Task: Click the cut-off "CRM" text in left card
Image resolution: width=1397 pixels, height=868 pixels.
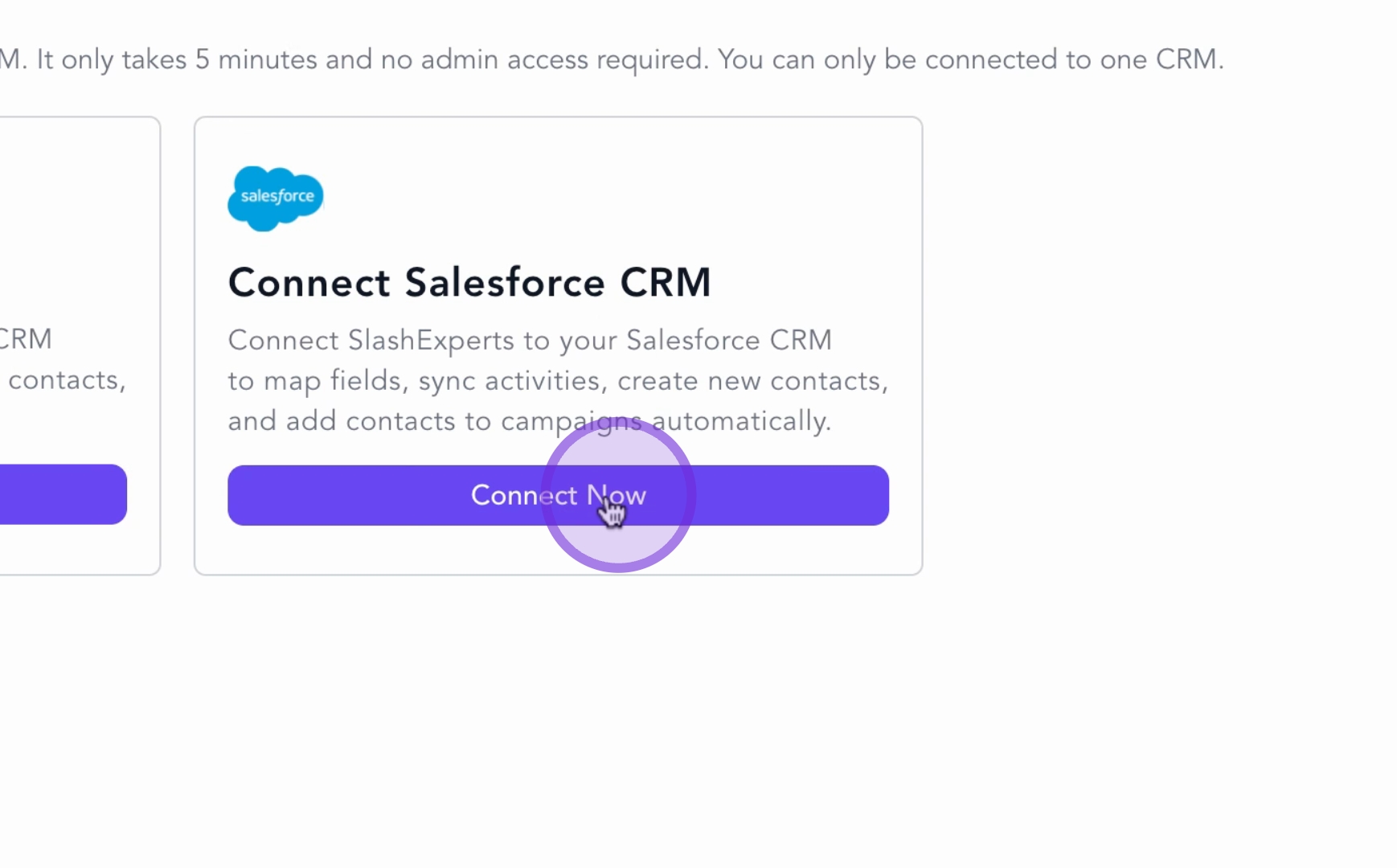Action: tap(26, 339)
